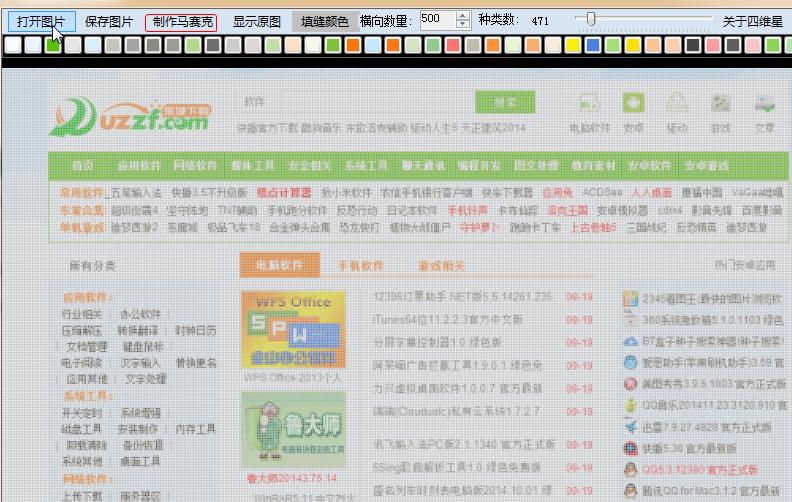Screen dimensions: 792x502
Task: Save the picture with 保存图片
Action: click(109, 22)
